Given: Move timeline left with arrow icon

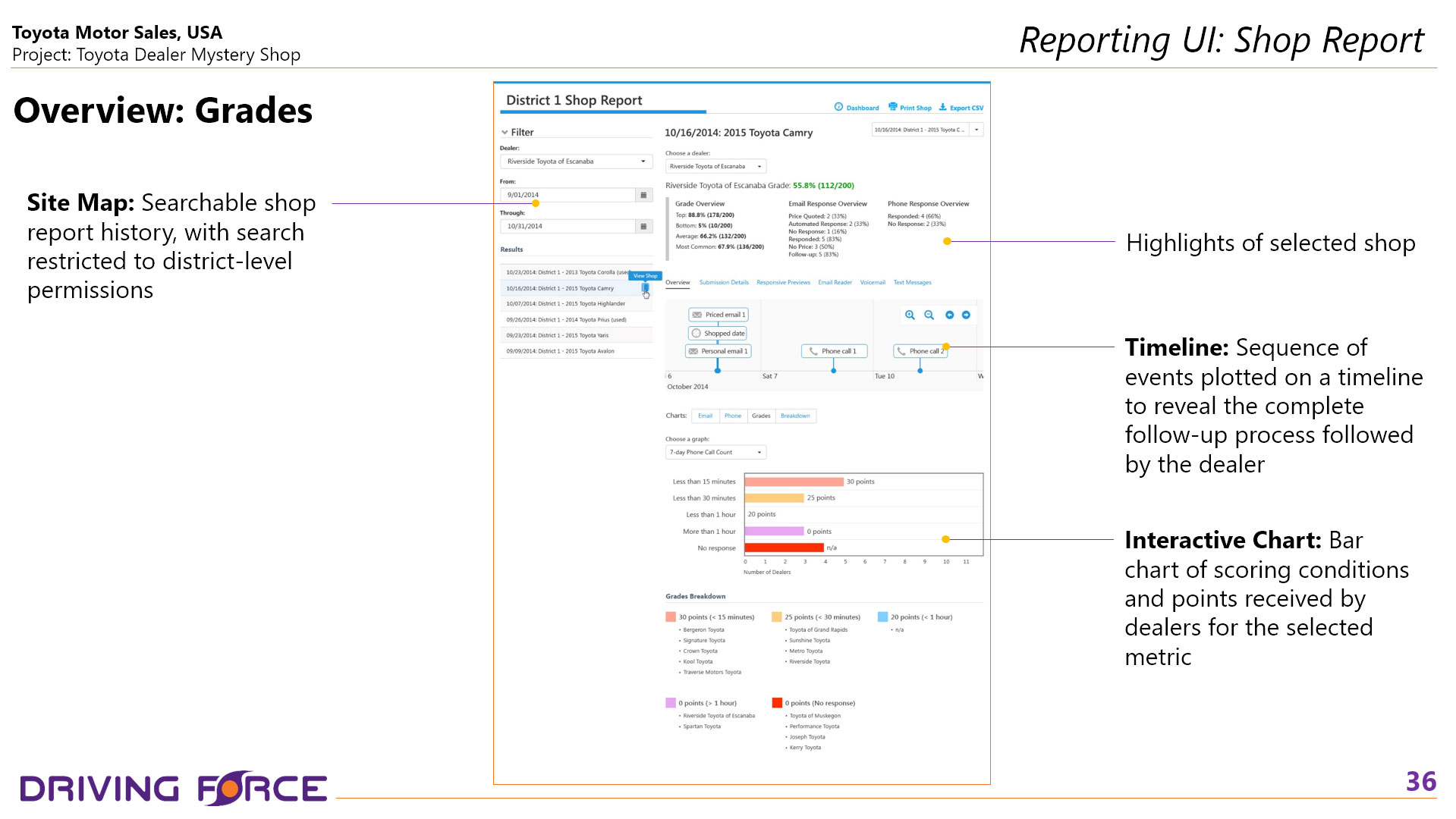Looking at the screenshot, I should (x=949, y=315).
